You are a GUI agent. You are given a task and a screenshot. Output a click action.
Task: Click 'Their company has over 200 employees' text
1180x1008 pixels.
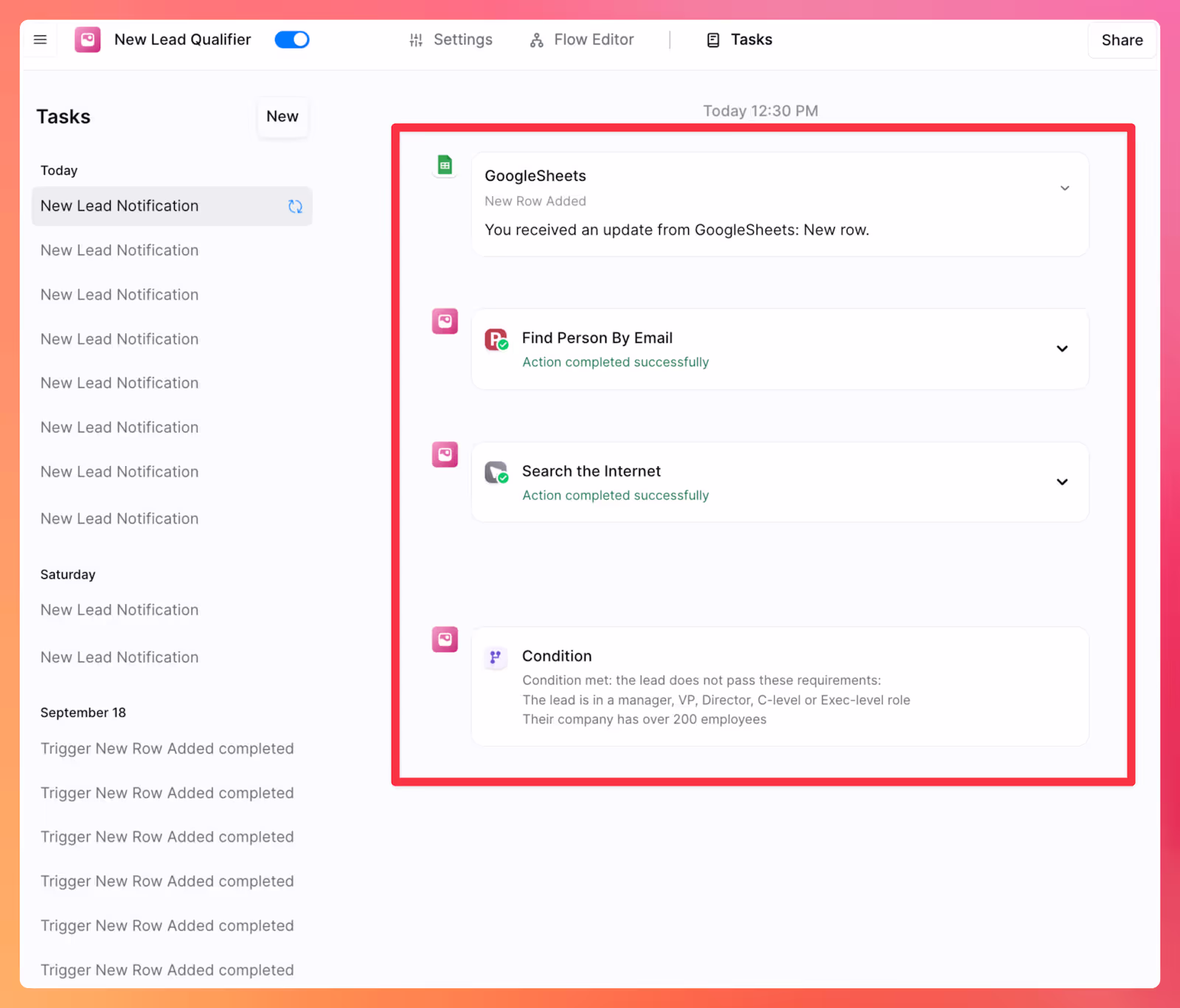[645, 720]
